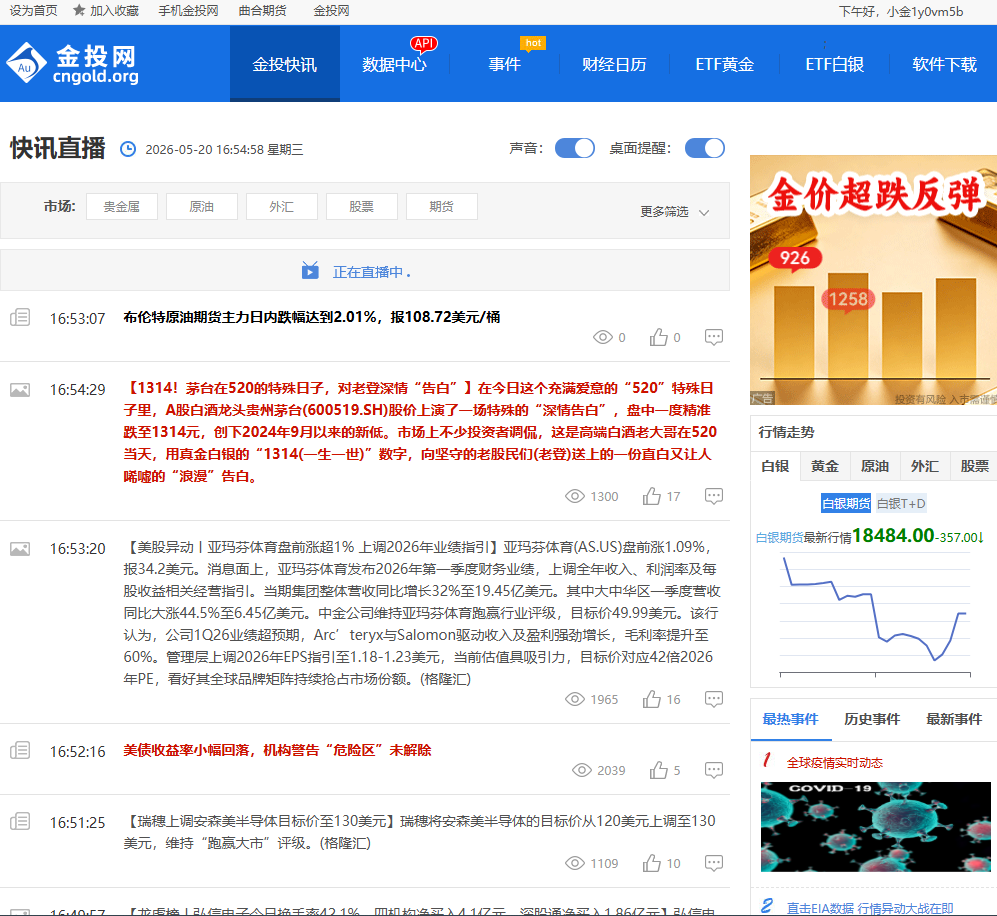Click the cngold.org site logo
Image resolution: width=997 pixels, height=916 pixels.
tap(73, 64)
